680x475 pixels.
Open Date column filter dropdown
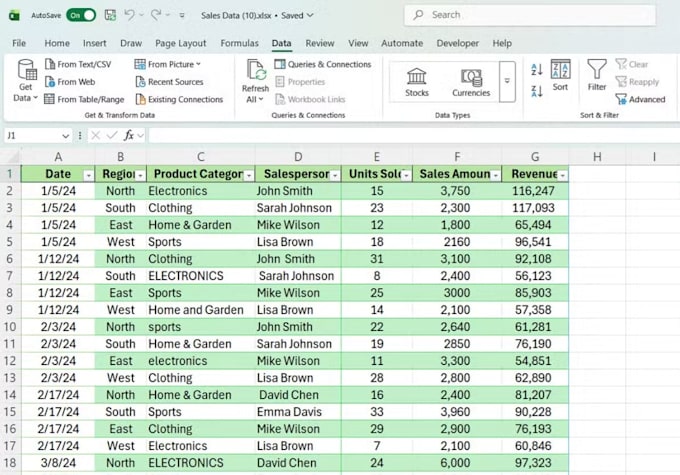(x=88, y=175)
